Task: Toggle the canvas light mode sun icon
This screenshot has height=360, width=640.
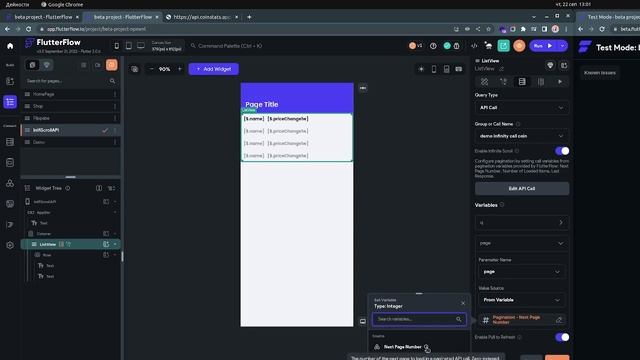Action: (421, 69)
